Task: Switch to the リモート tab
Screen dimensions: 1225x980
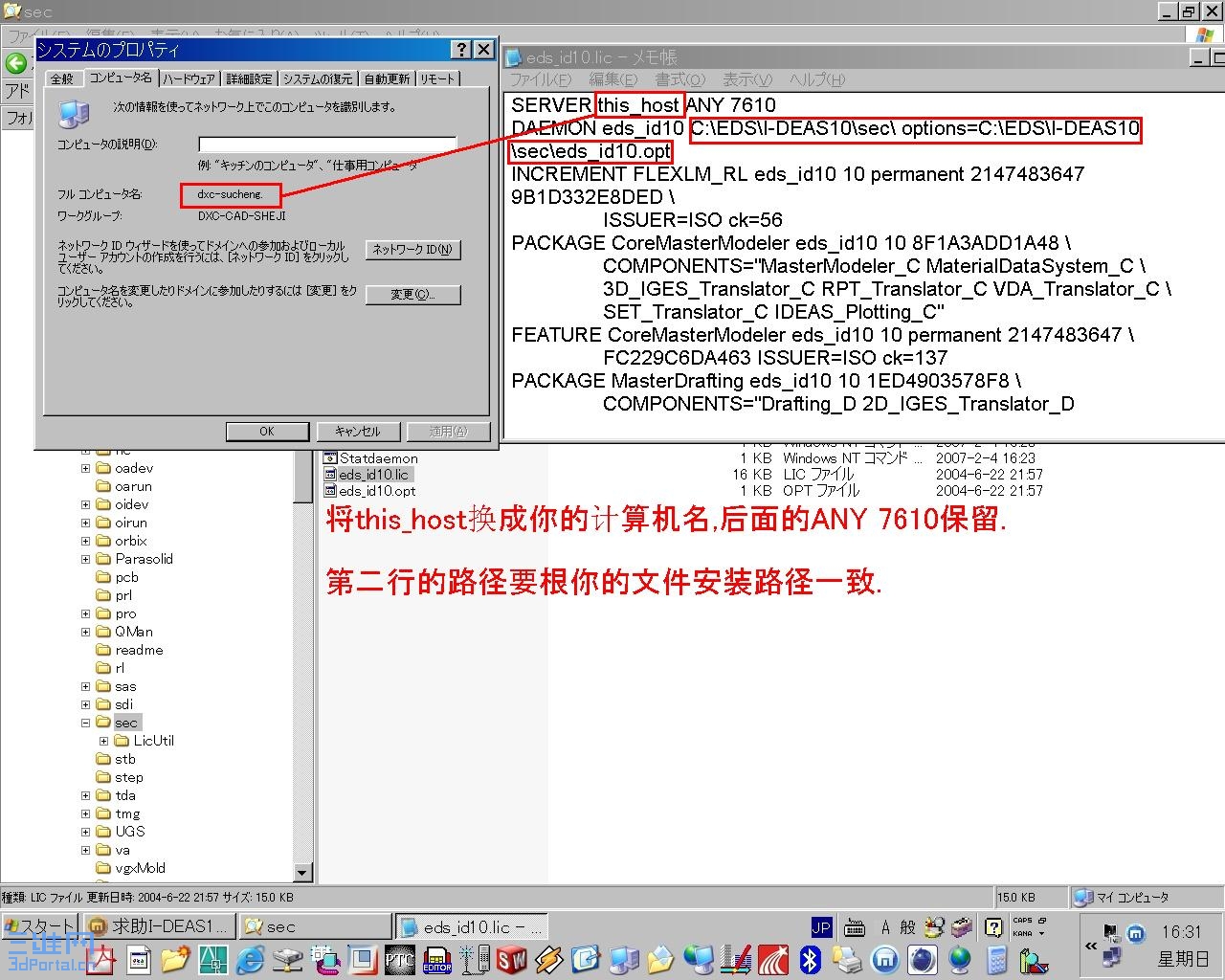Action: [x=437, y=79]
